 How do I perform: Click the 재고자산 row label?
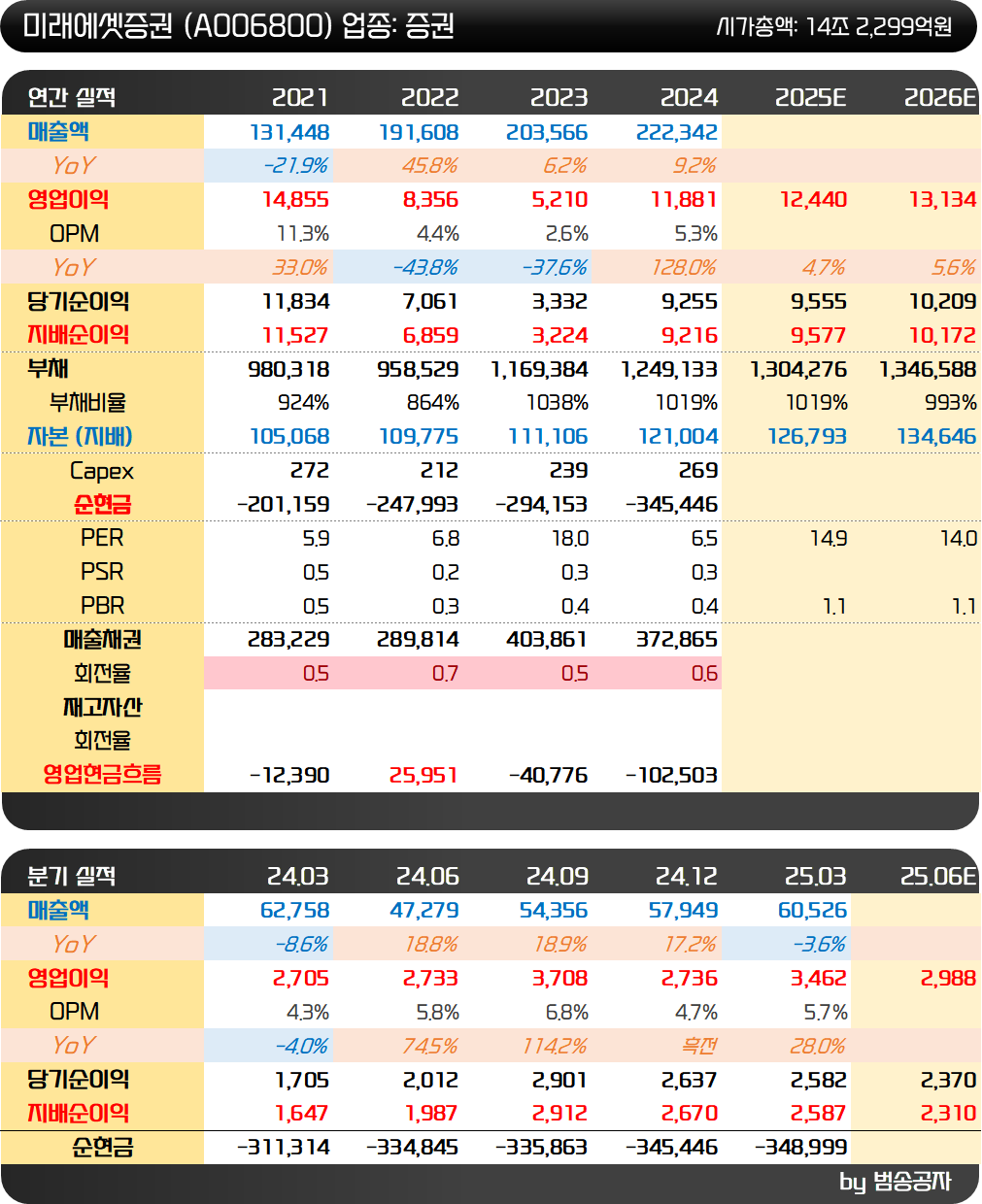tap(102, 708)
